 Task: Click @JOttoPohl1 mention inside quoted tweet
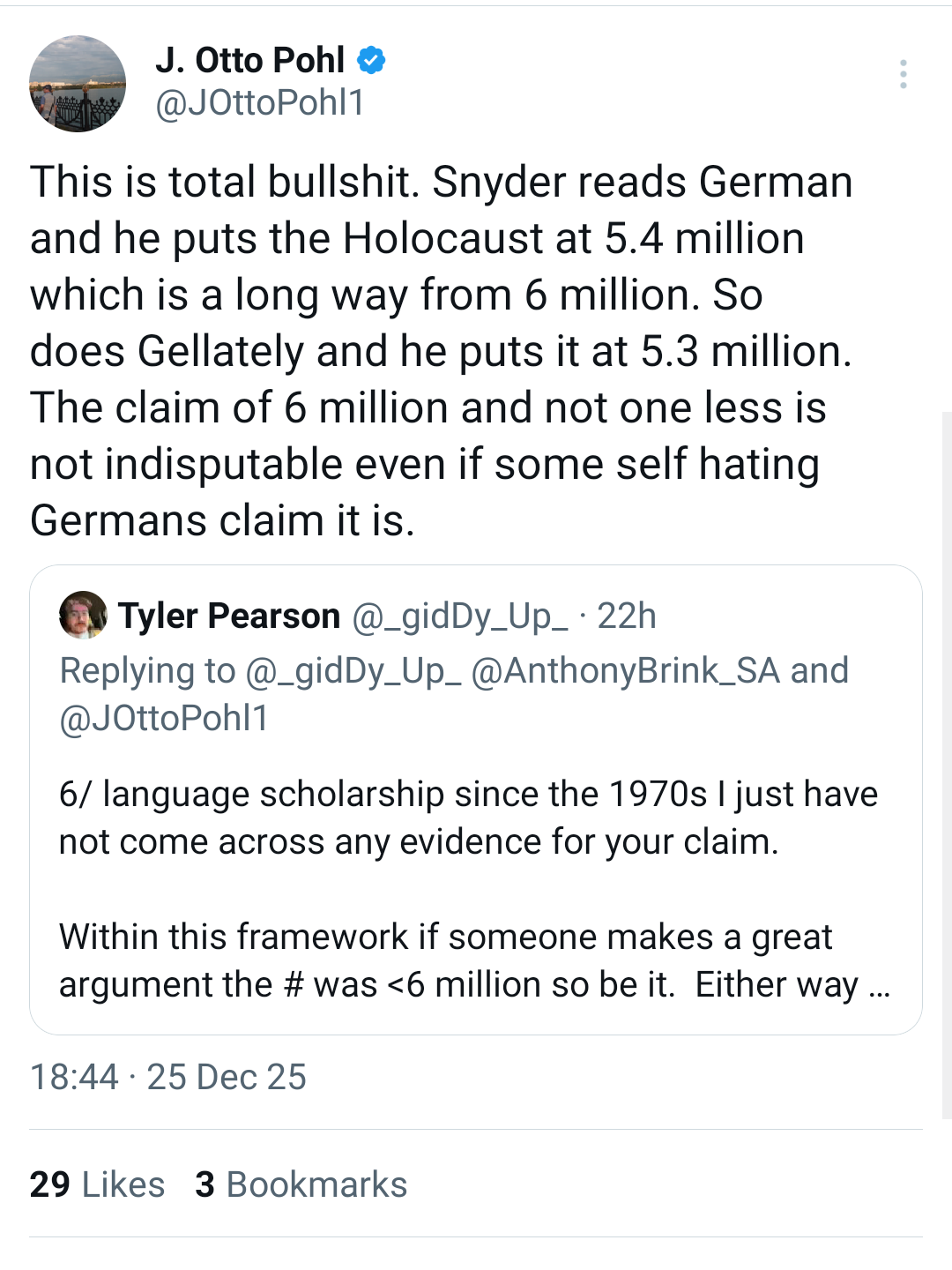(x=164, y=719)
